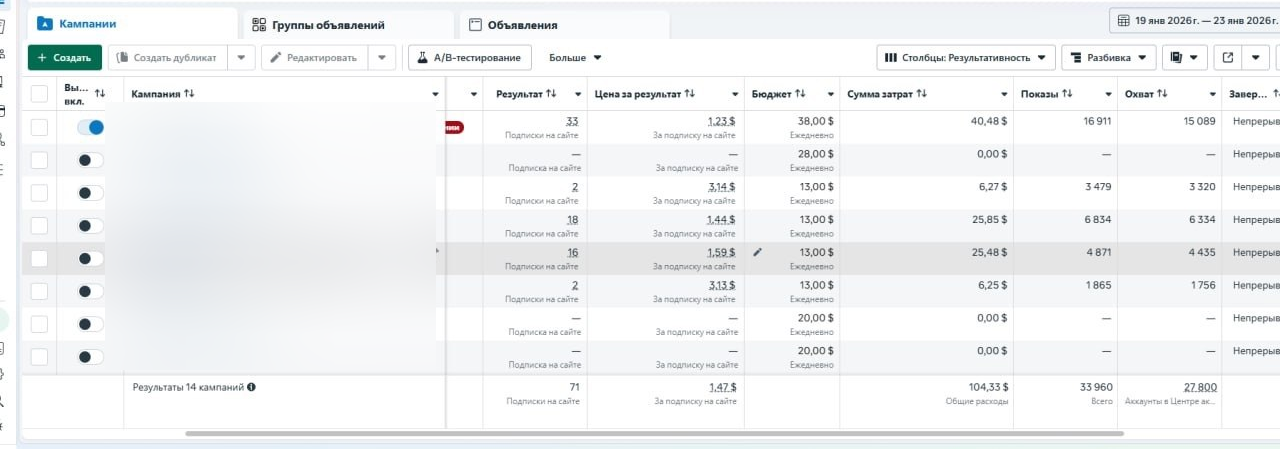The height and width of the screenshot is (449, 1280).
Task: Sort by Цена за результат arrows
Action: coord(690,94)
